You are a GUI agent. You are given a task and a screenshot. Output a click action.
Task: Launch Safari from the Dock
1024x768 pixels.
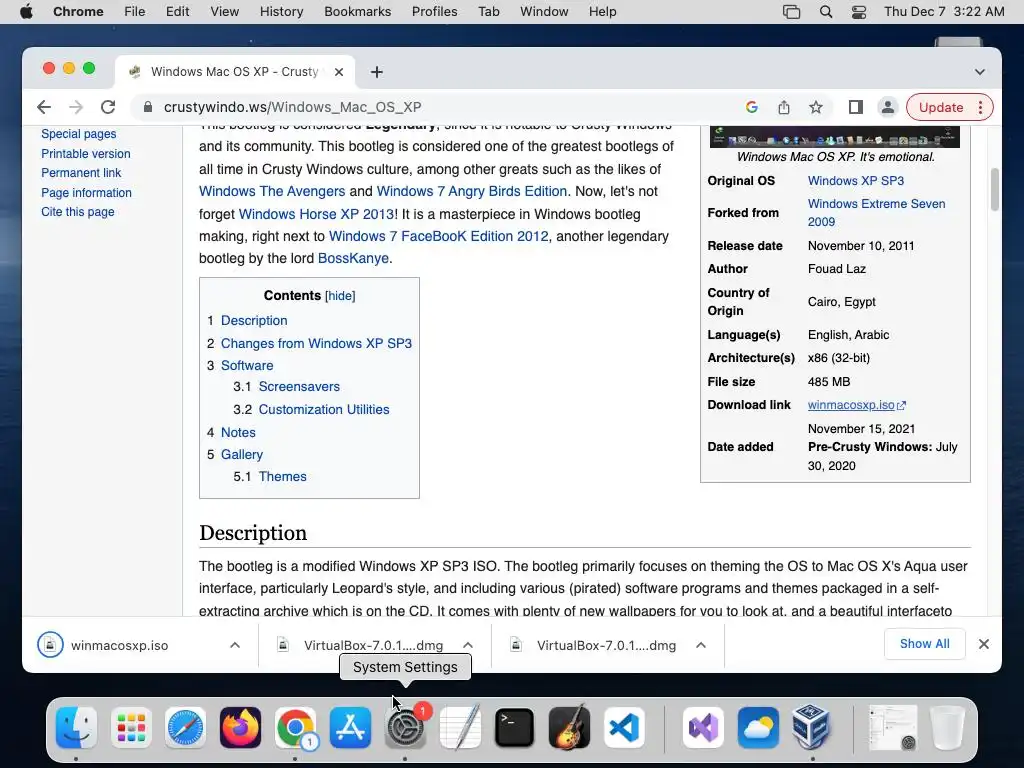(x=185, y=727)
